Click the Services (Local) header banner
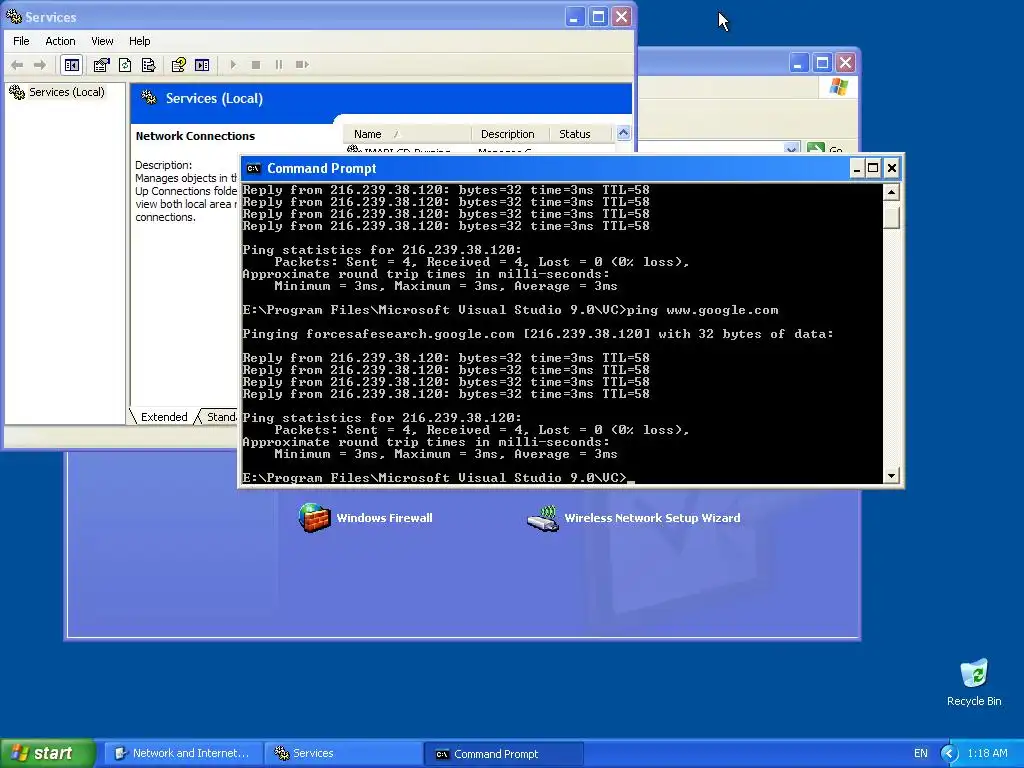The image size is (1024, 768). click(381, 99)
